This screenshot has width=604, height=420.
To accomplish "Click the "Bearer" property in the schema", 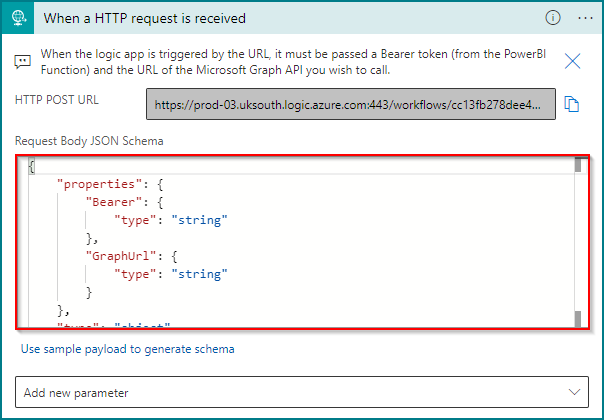I will tap(113, 202).
